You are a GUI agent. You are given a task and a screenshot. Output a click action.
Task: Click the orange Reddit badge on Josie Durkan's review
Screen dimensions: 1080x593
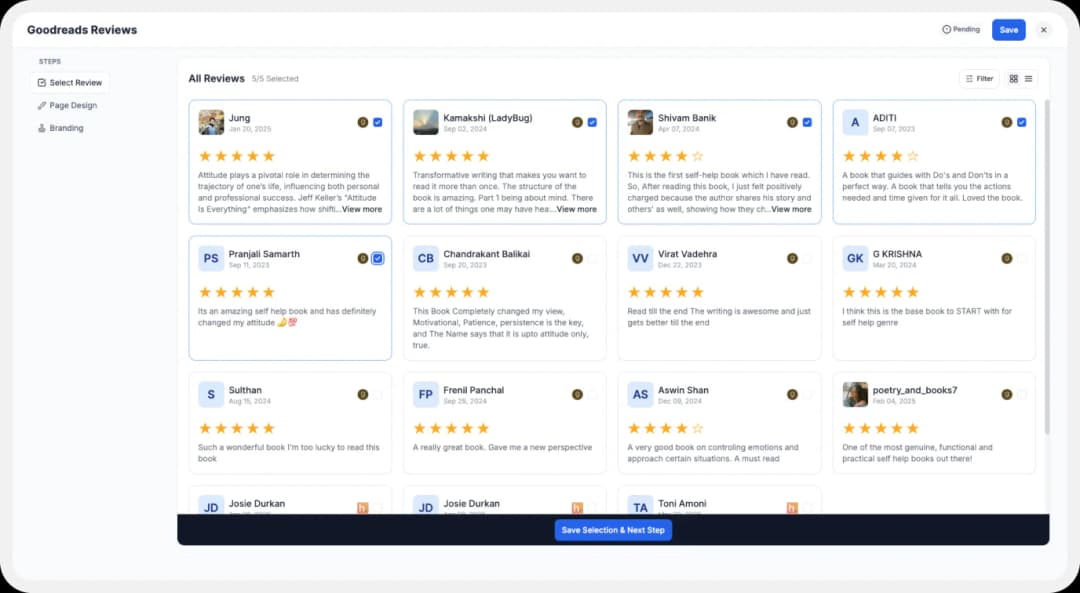pyautogui.click(x=363, y=508)
